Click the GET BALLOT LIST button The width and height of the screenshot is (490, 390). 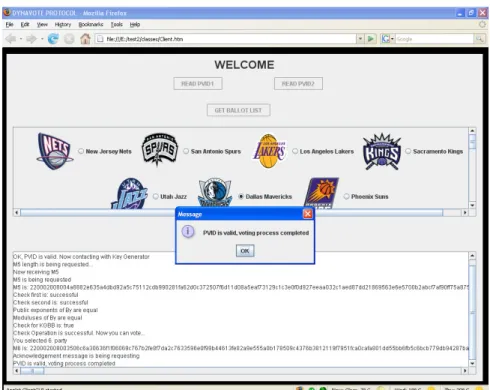[238, 110]
